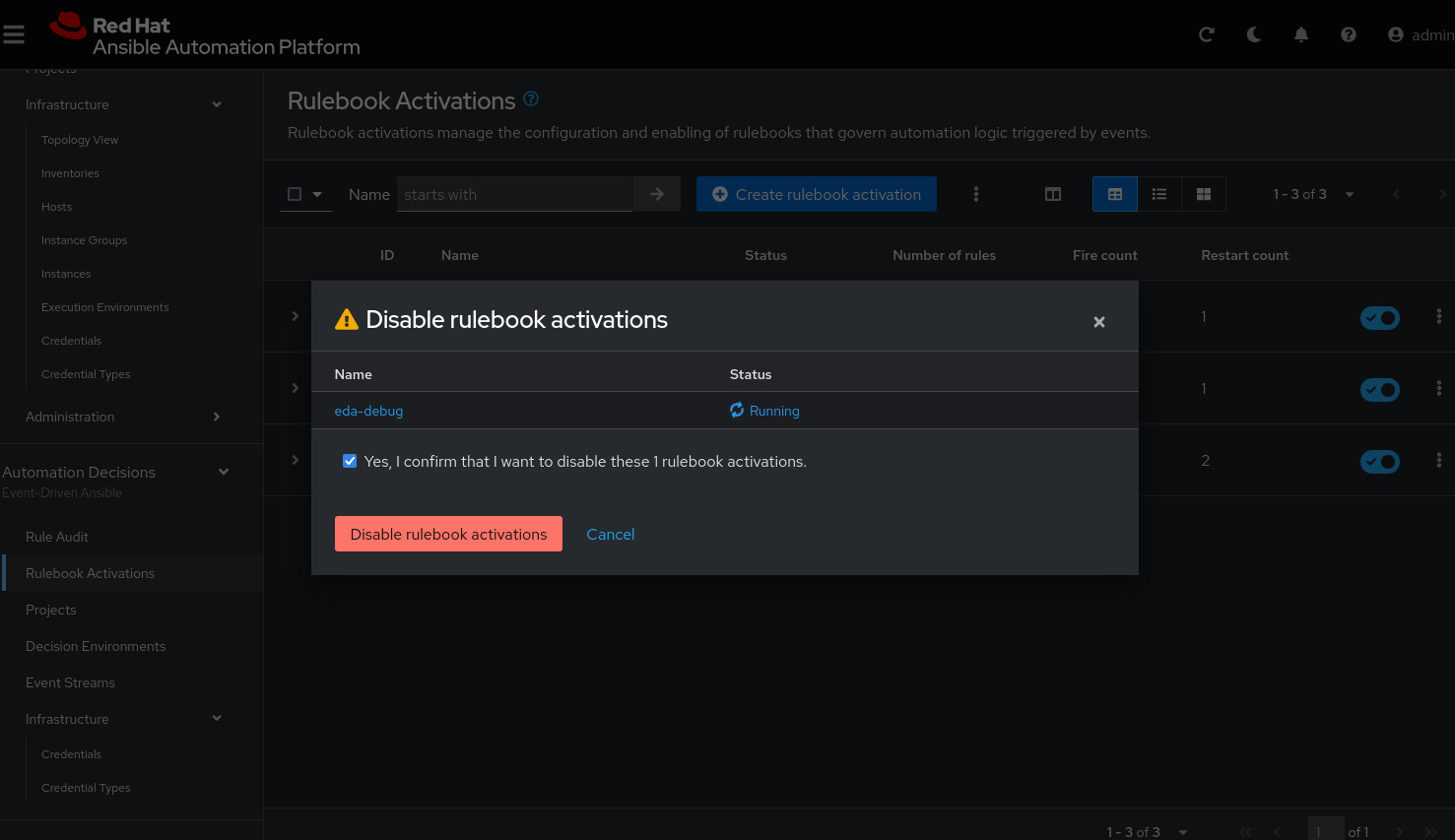Open the hamburger navigation menu
Viewport: 1455px width, 840px height.
[x=14, y=34]
